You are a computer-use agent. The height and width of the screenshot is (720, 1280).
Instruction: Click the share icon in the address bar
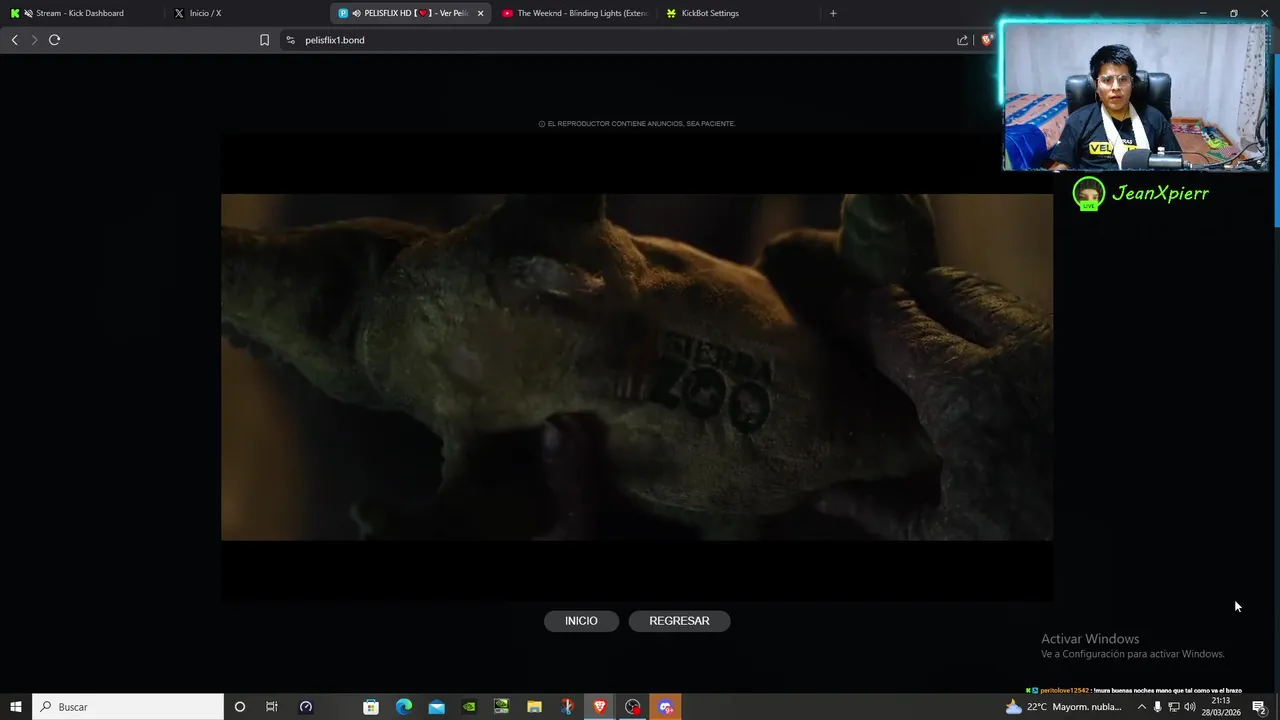(962, 40)
